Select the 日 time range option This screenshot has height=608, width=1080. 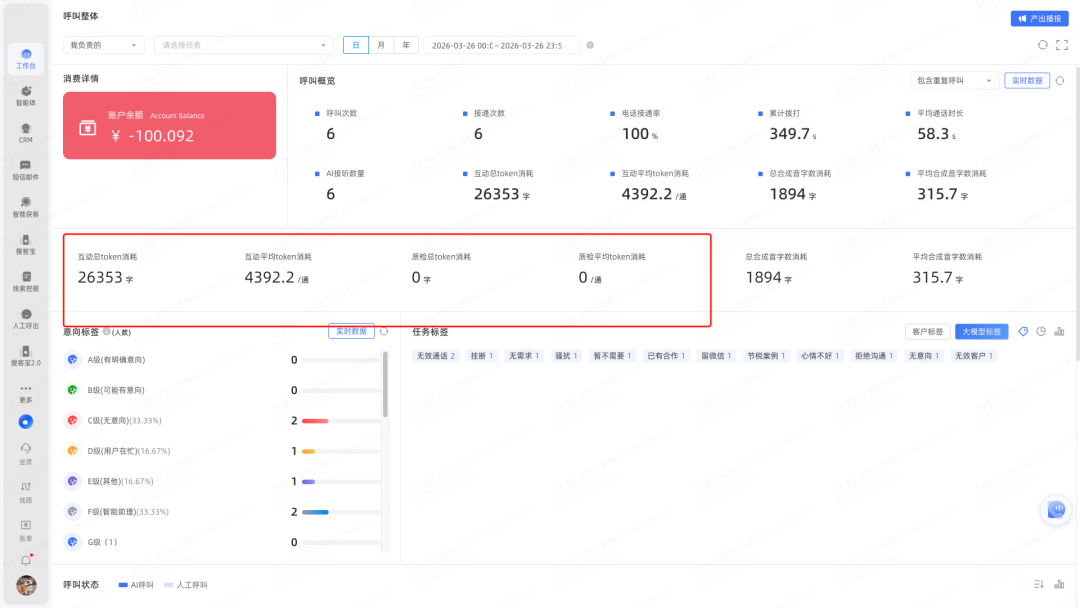click(355, 45)
